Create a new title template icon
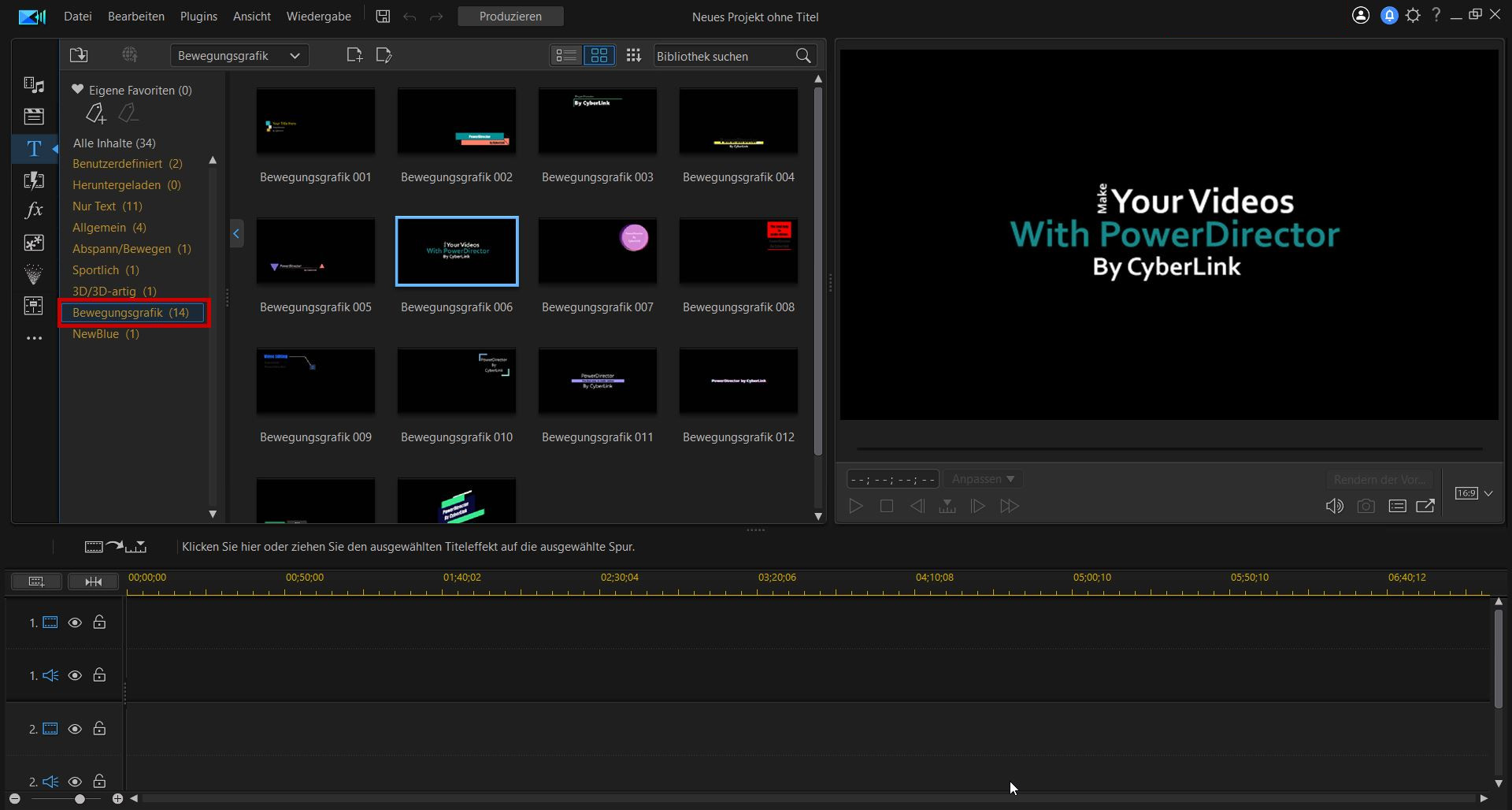The height and width of the screenshot is (810, 1512). tap(354, 55)
